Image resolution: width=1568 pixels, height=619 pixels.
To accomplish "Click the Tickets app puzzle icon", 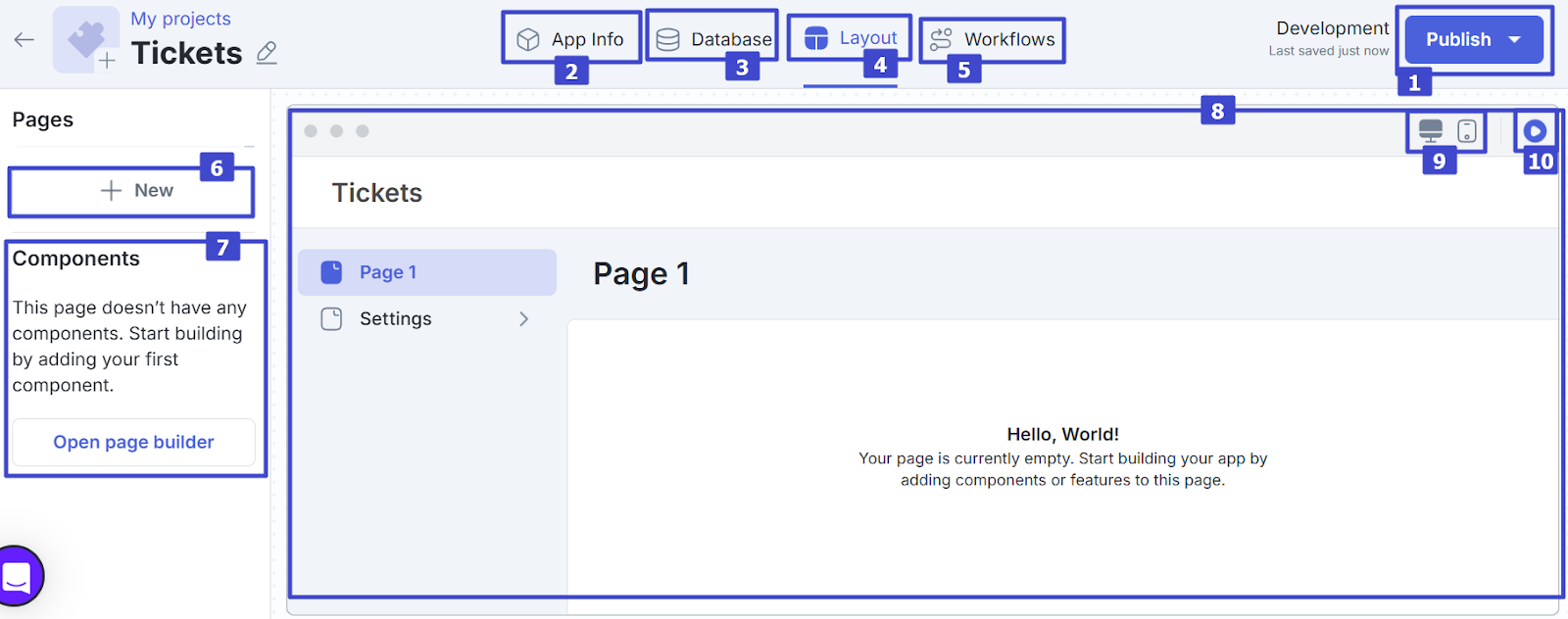I will [x=86, y=39].
